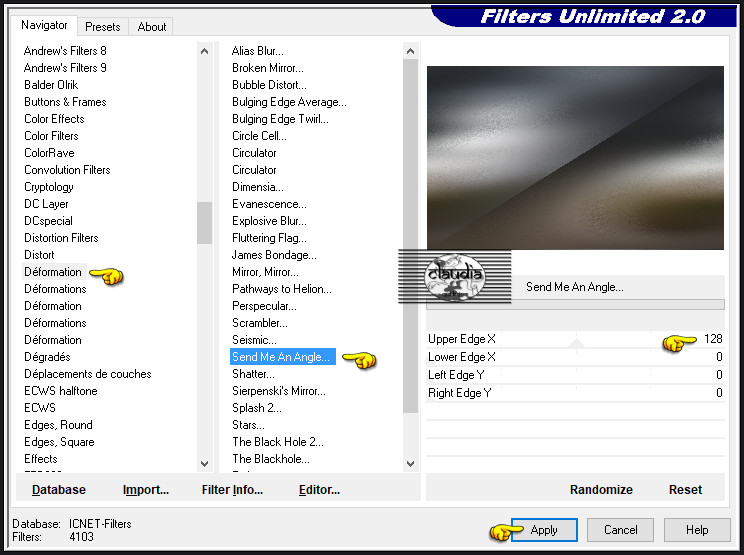Image resolution: width=744 pixels, height=555 pixels.
Task: Select the Circle Cell... filter
Action: [259, 136]
